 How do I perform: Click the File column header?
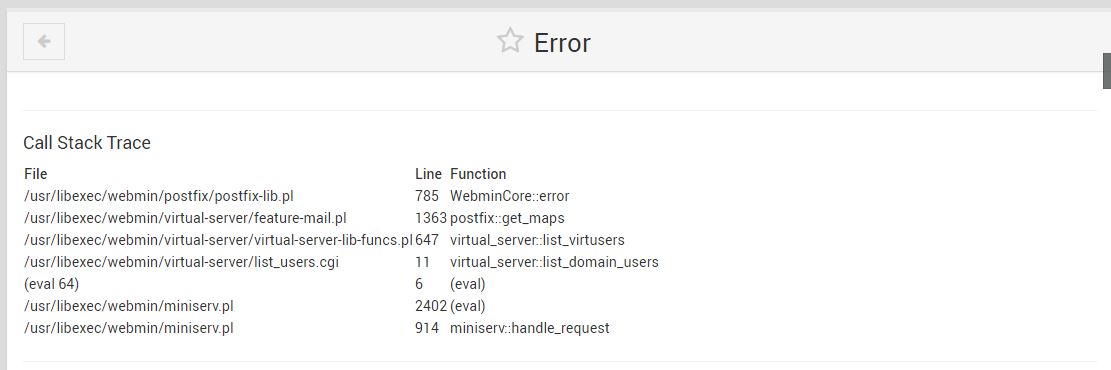(35, 174)
